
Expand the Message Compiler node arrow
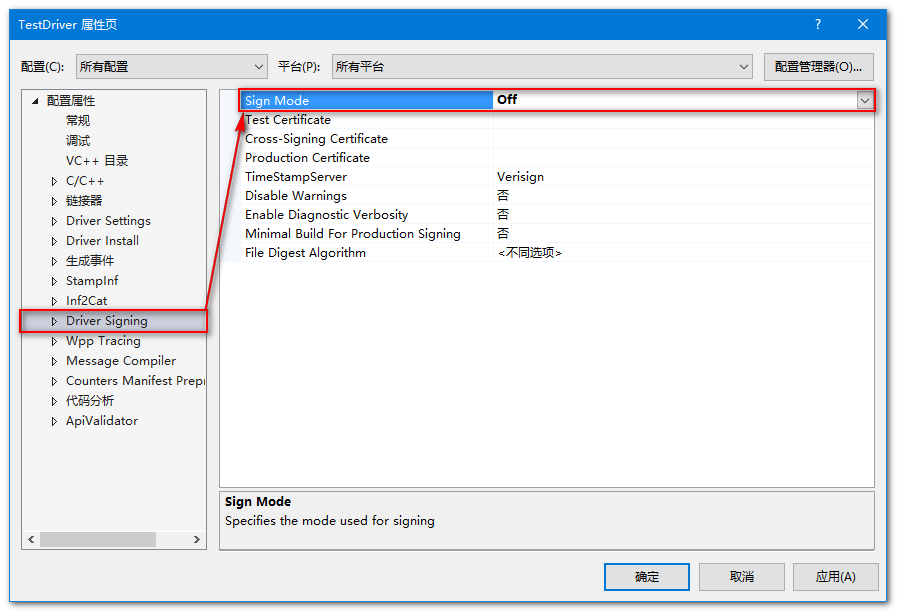54,361
